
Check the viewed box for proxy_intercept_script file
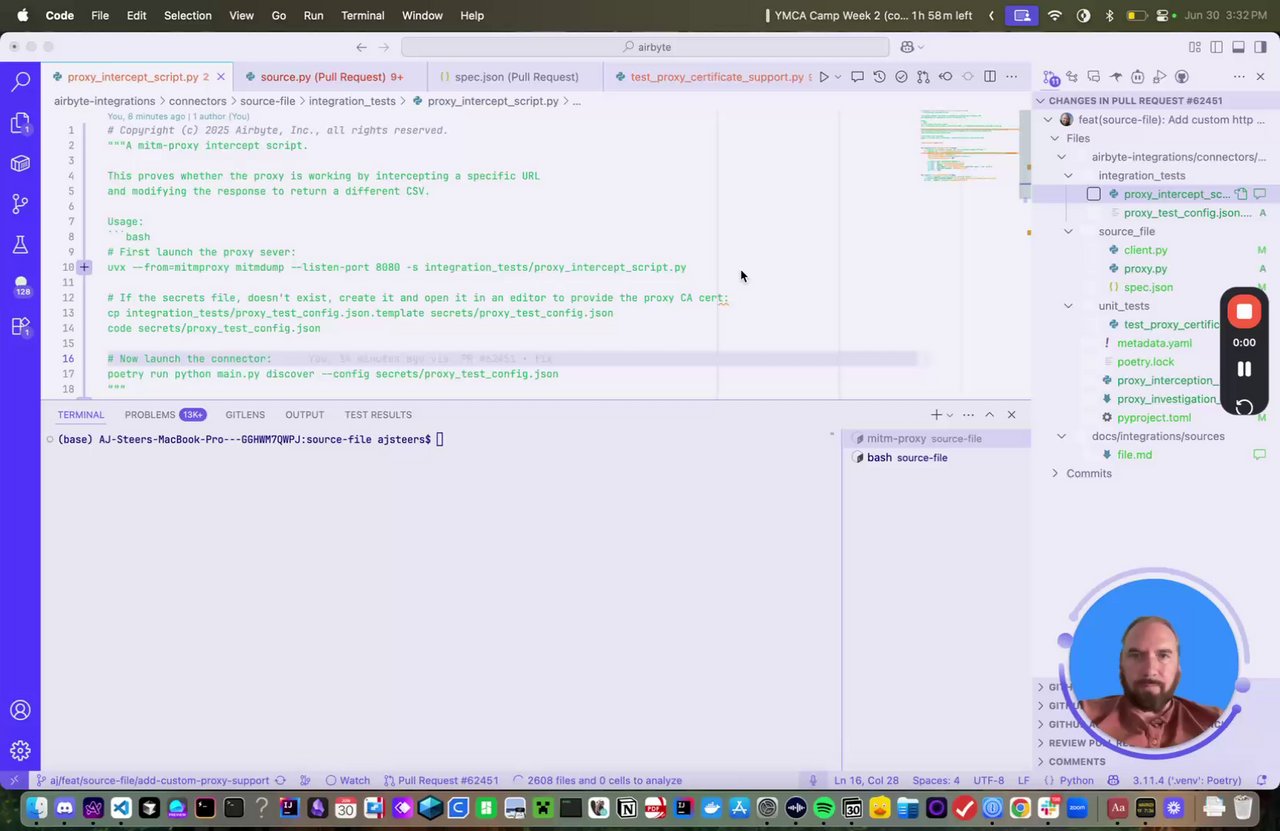1093,194
